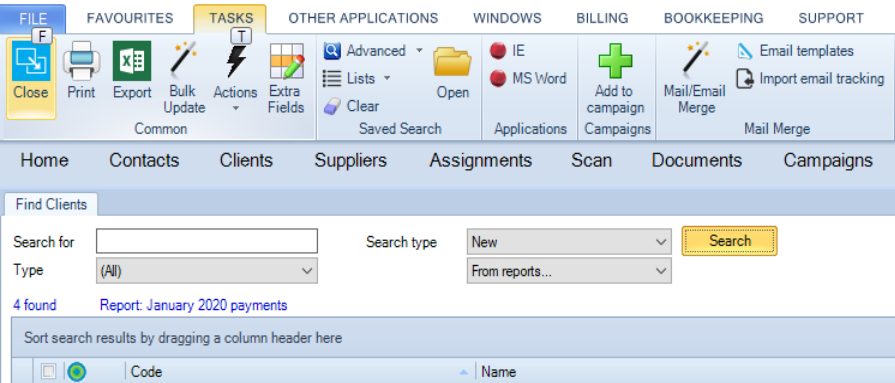
Task: Sort by the Name column header
Action: (685, 372)
